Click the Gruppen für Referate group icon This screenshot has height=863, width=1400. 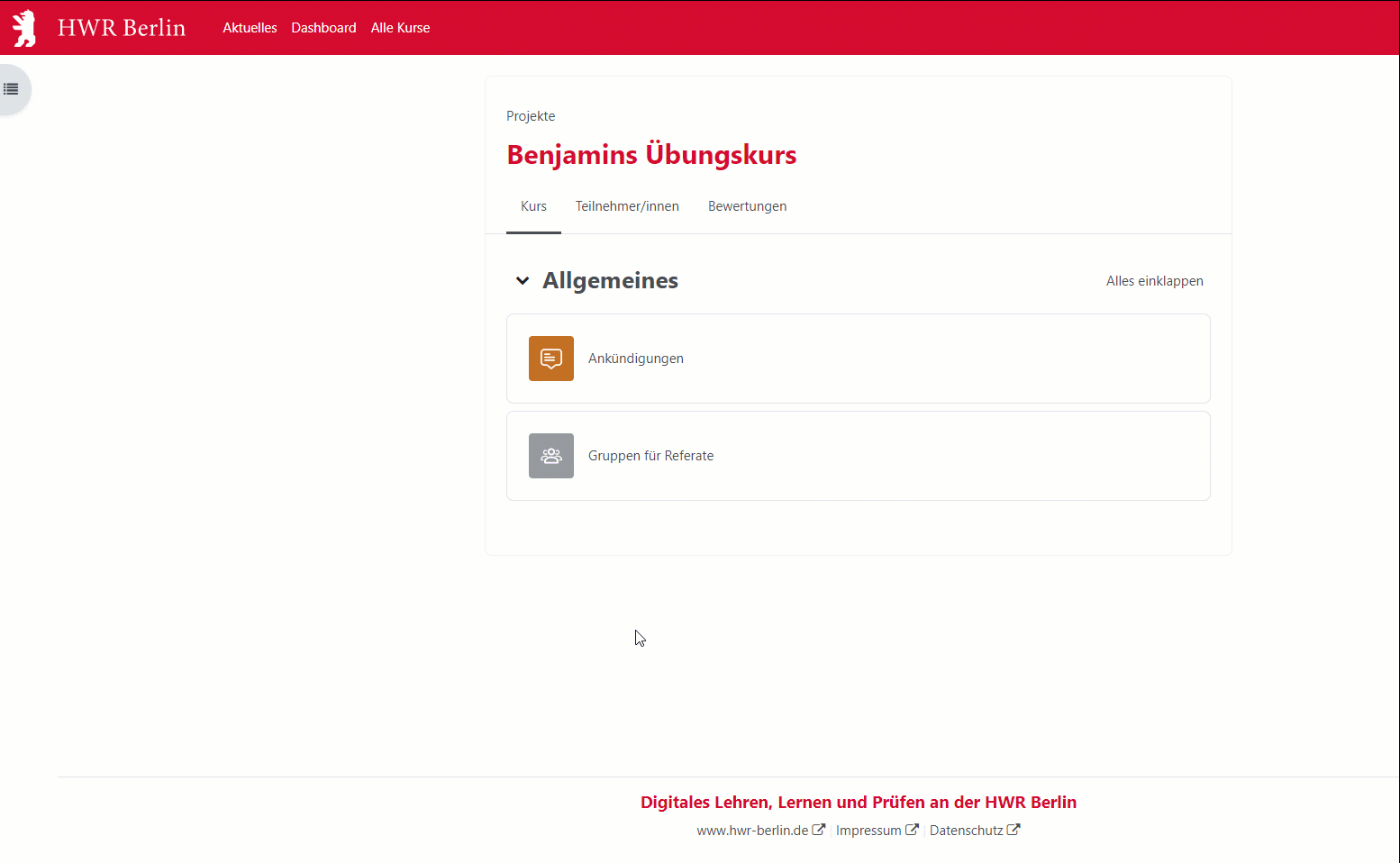pos(550,455)
